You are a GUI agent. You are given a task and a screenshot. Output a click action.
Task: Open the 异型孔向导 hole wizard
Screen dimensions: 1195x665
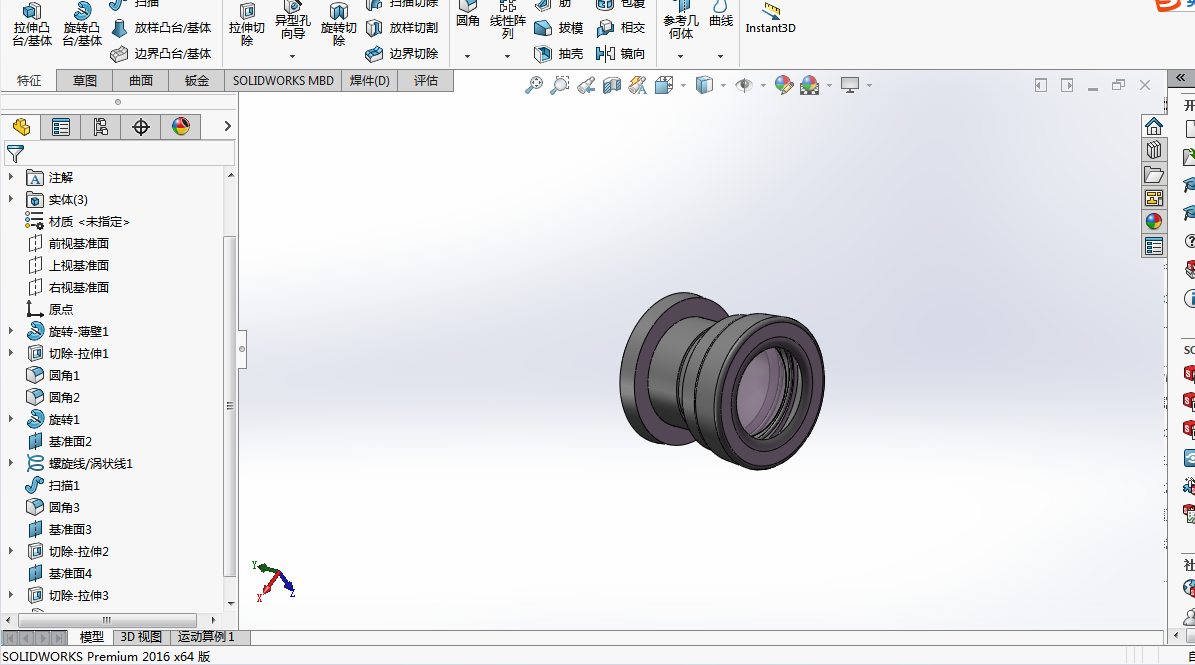tap(293, 21)
